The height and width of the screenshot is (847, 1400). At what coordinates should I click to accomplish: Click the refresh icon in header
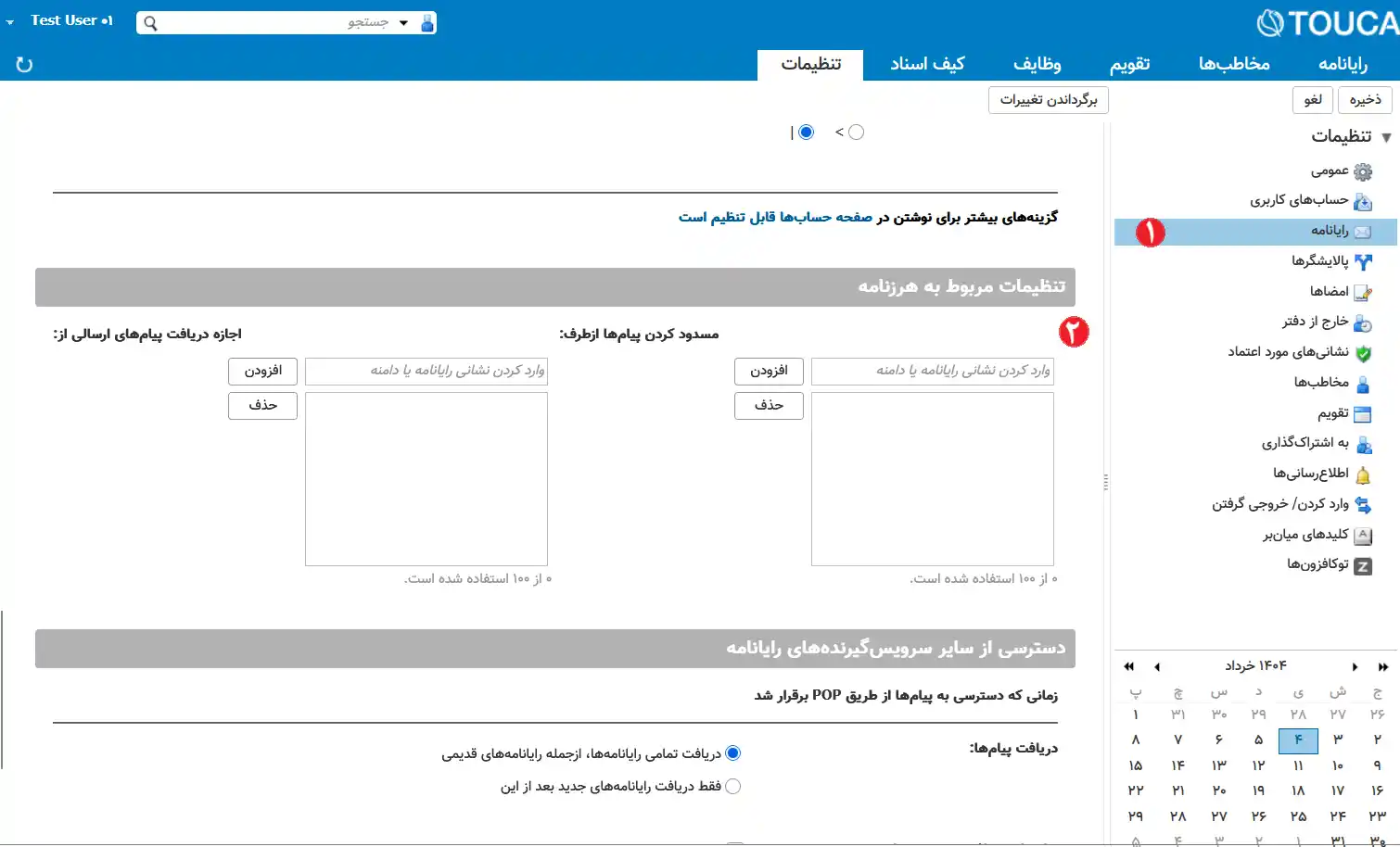(24, 64)
